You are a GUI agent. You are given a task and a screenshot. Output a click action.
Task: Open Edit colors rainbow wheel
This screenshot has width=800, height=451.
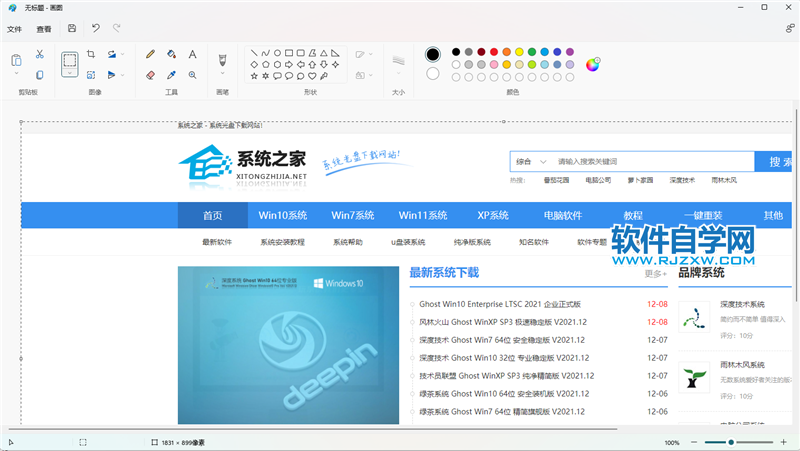click(592, 64)
